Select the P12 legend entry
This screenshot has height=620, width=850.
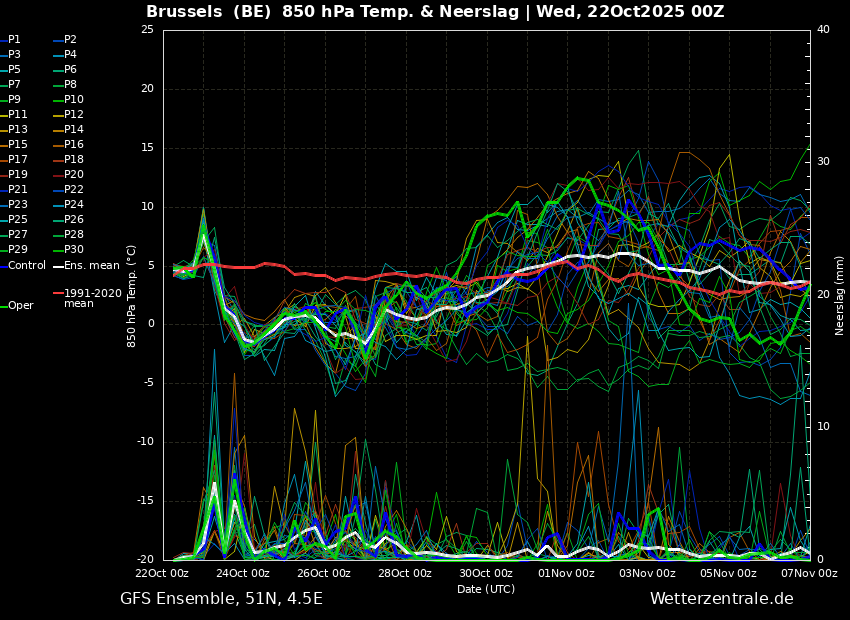(74, 115)
